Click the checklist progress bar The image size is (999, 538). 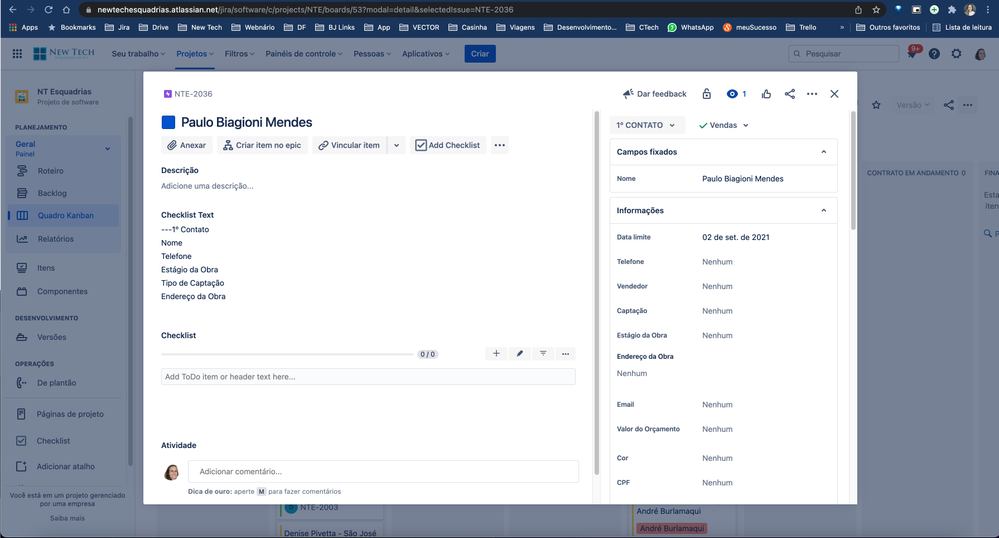(287, 354)
